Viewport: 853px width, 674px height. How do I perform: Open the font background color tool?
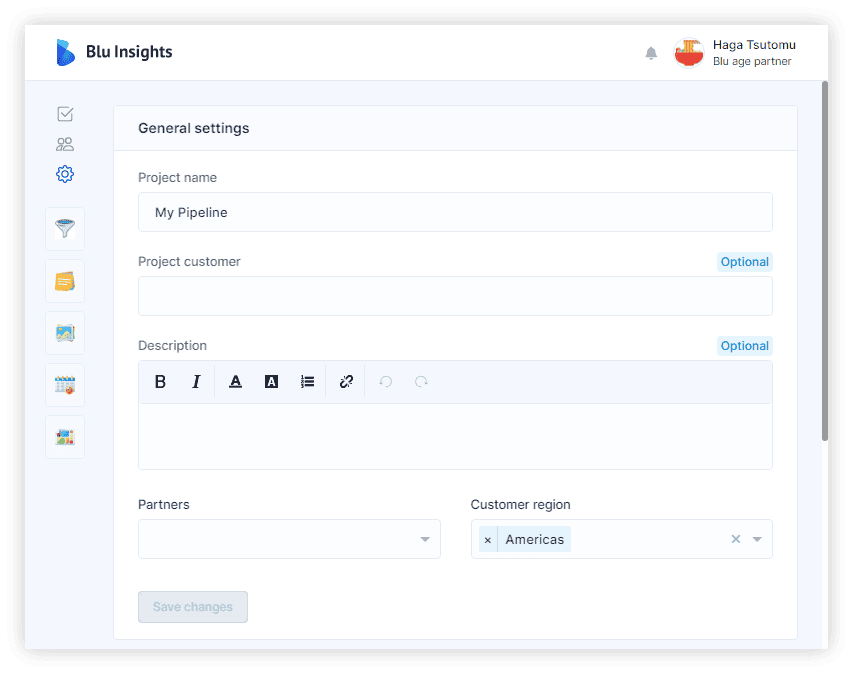point(271,382)
